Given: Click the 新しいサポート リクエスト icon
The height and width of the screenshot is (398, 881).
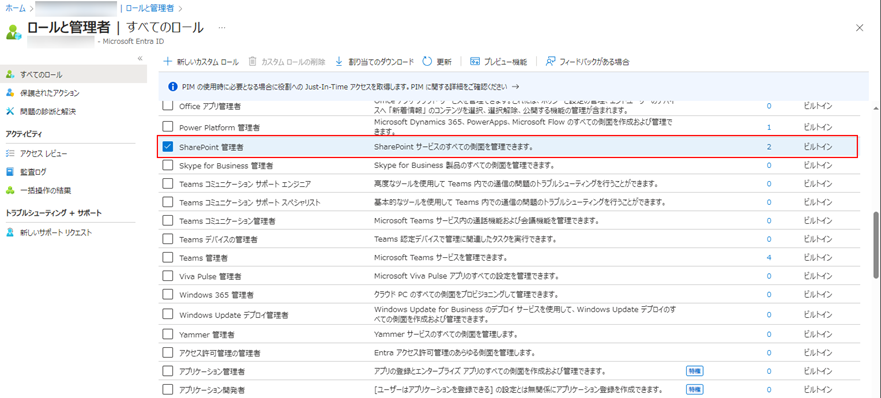Looking at the screenshot, I should [10, 232].
